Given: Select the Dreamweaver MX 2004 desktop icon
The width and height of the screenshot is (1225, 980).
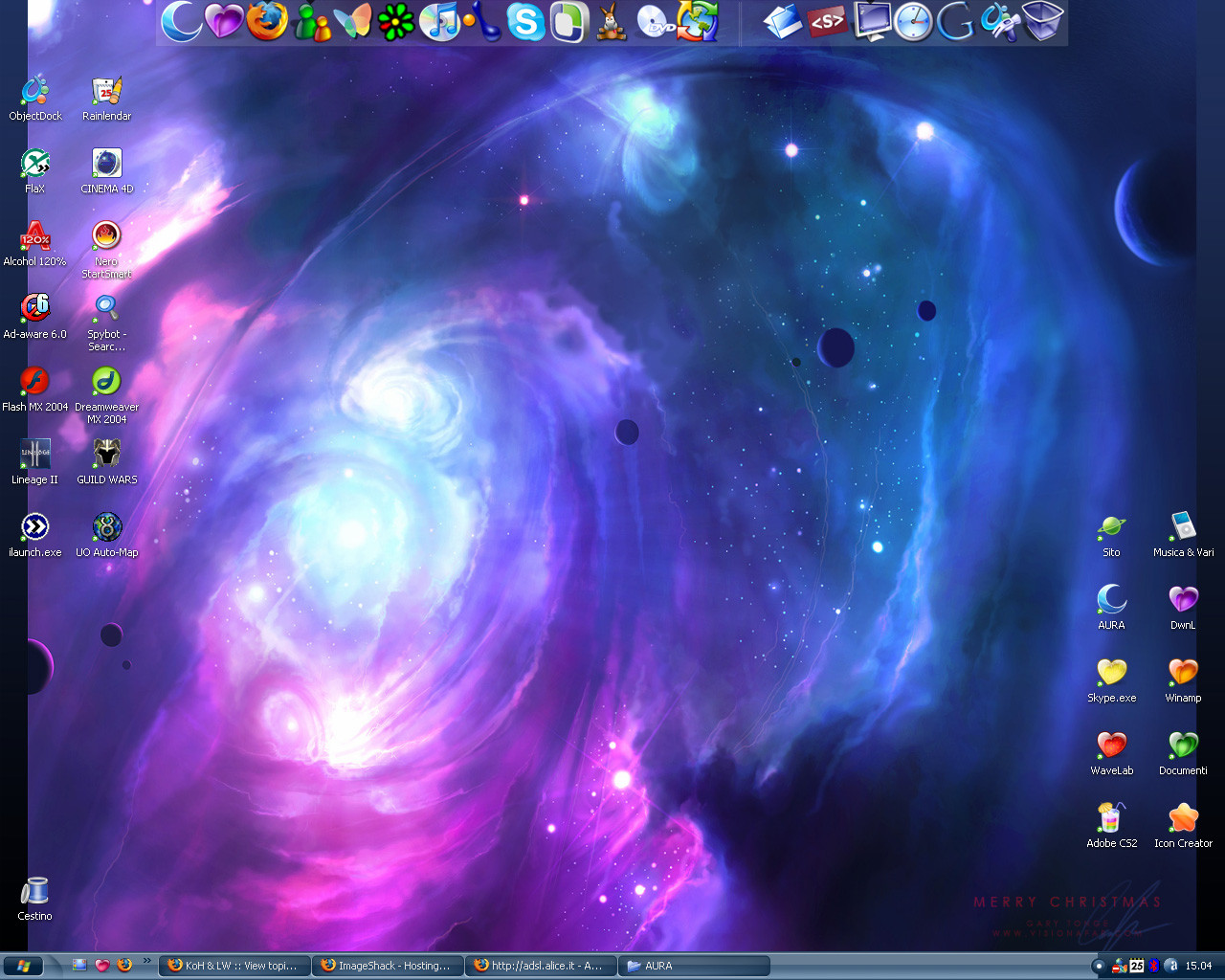Looking at the screenshot, I should [107, 395].
